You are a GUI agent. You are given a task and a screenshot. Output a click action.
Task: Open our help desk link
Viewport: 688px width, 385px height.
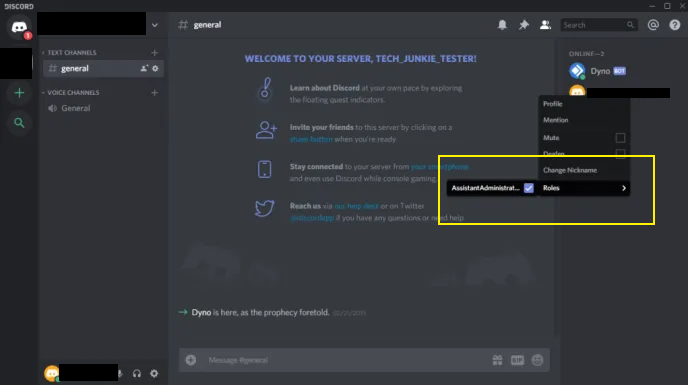(356, 206)
